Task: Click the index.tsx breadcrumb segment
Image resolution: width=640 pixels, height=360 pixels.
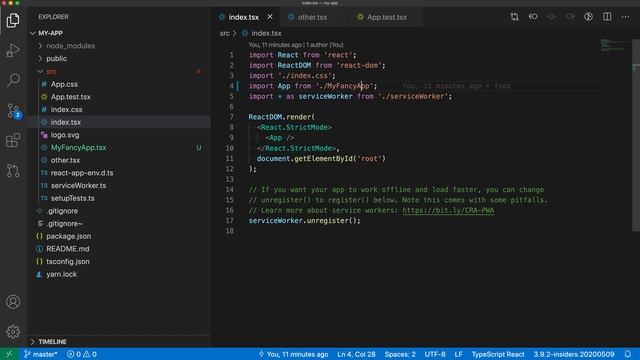Action: click(x=262, y=33)
